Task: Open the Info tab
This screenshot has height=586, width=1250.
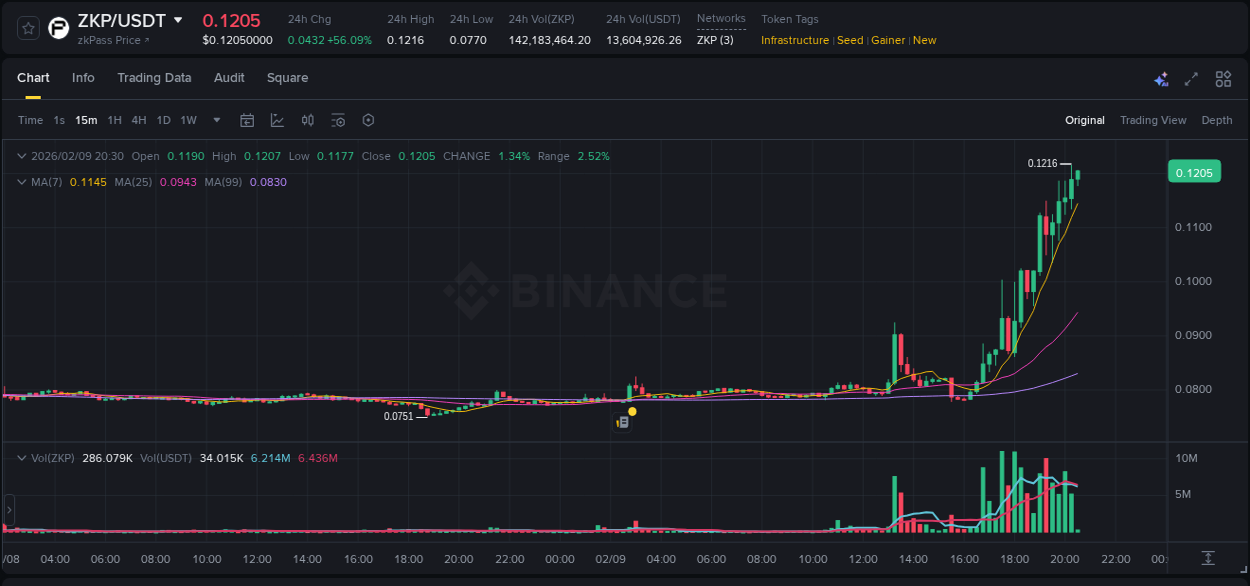Action: [83, 78]
